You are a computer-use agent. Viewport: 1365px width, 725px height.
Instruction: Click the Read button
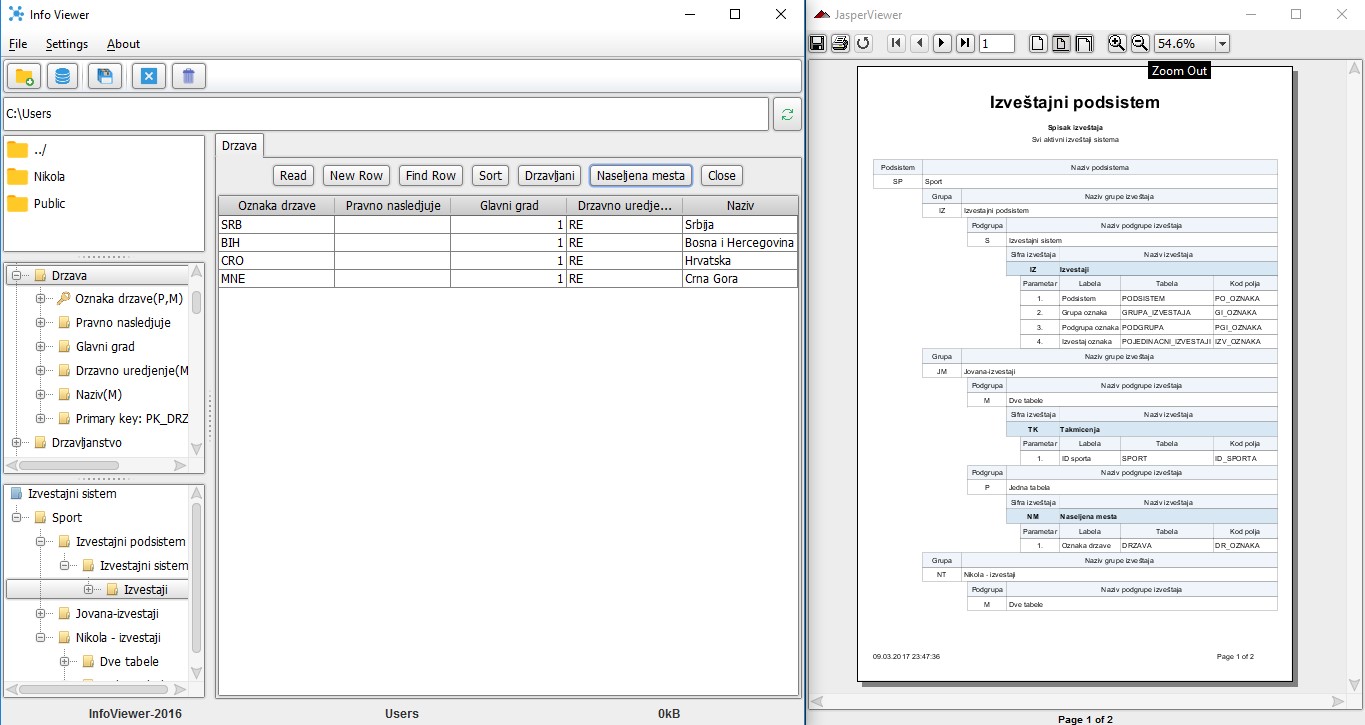point(293,175)
